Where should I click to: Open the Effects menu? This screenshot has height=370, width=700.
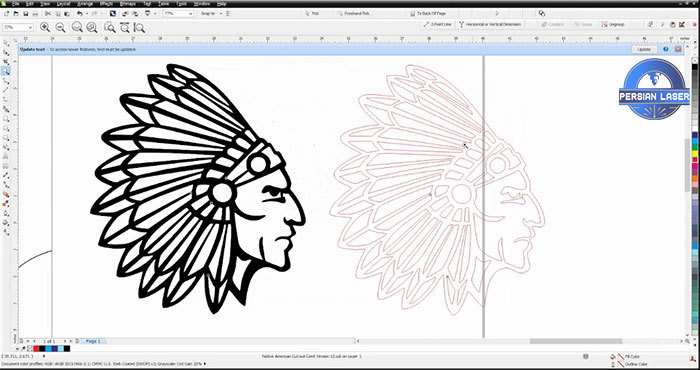(x=106, y=4)
